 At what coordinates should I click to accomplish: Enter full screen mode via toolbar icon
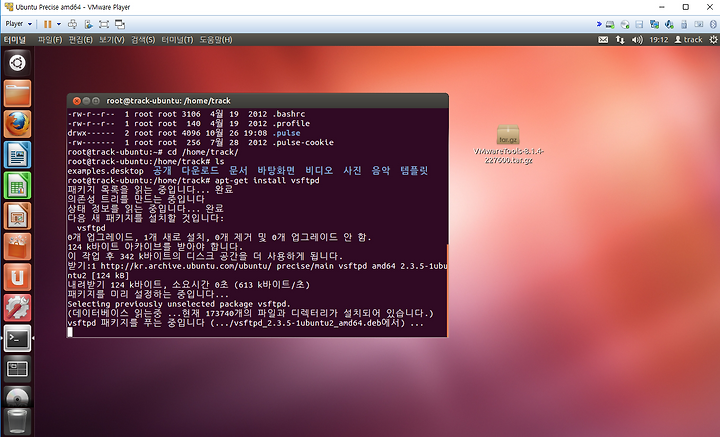point(104,24)
